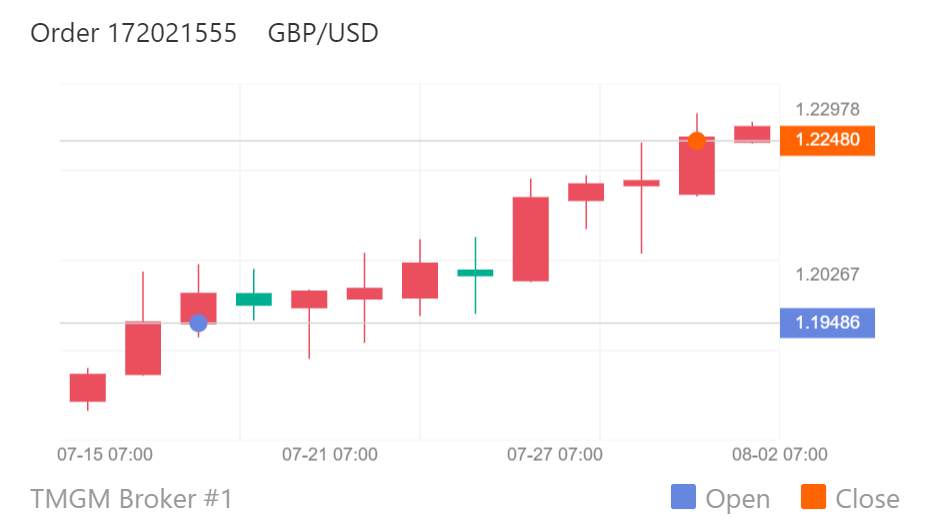
Task: Click the last red candlestick on right
Action: [x=752, y=134]
